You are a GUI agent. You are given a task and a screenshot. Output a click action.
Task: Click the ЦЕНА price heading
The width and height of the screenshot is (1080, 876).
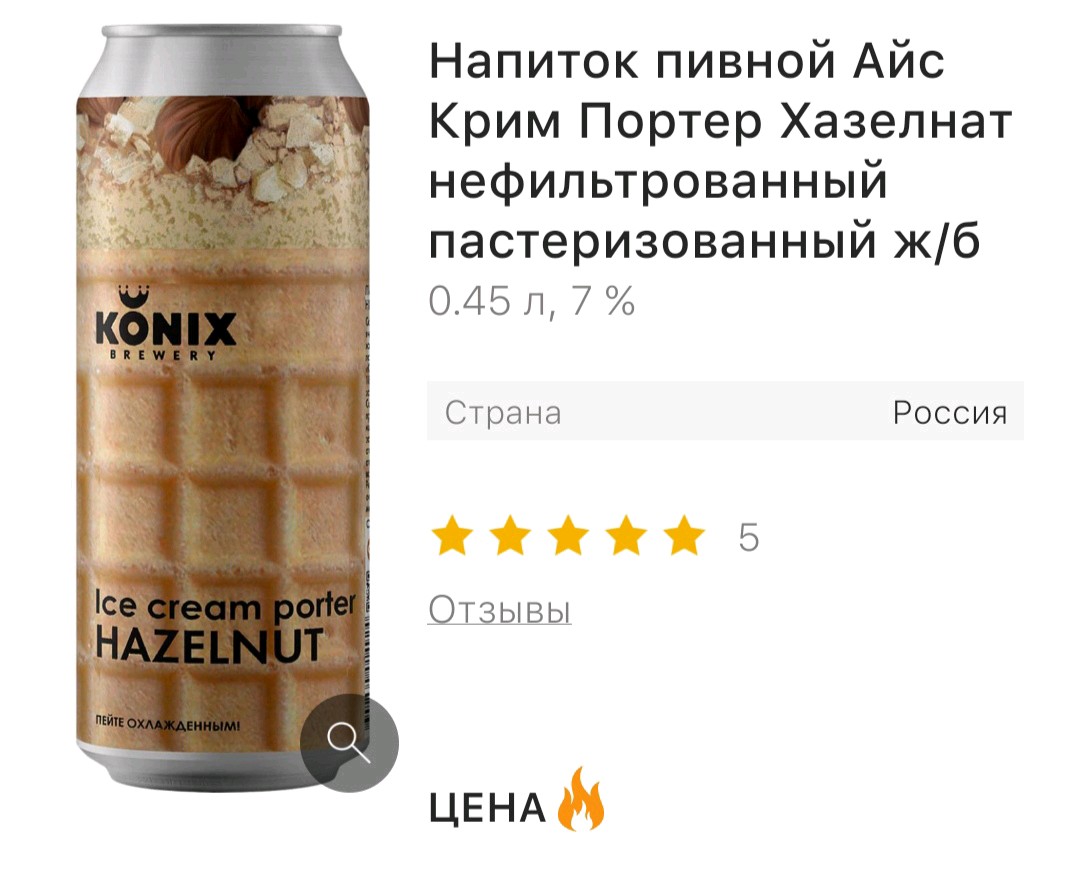tap(487, 808)
